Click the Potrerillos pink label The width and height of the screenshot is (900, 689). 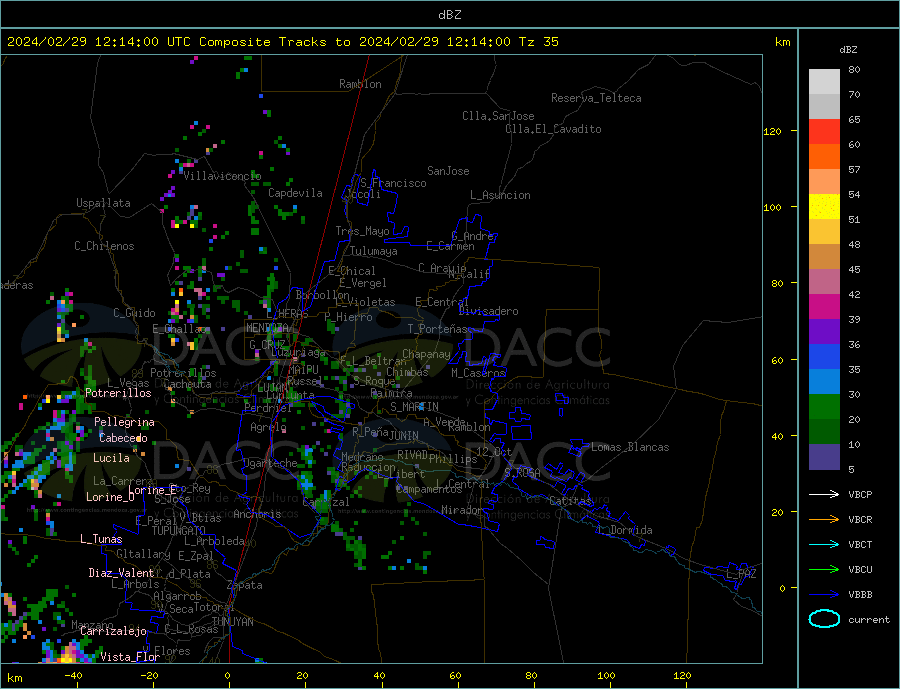(118, 393)
